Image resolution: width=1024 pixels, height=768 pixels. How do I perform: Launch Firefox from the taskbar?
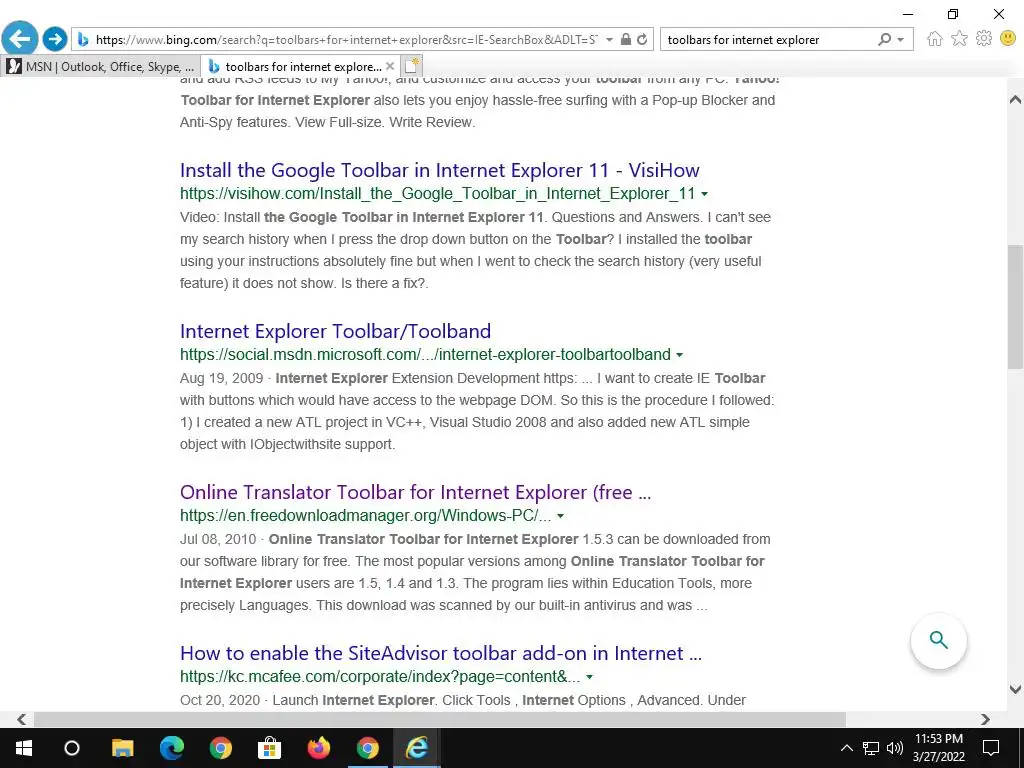(319, 748)
